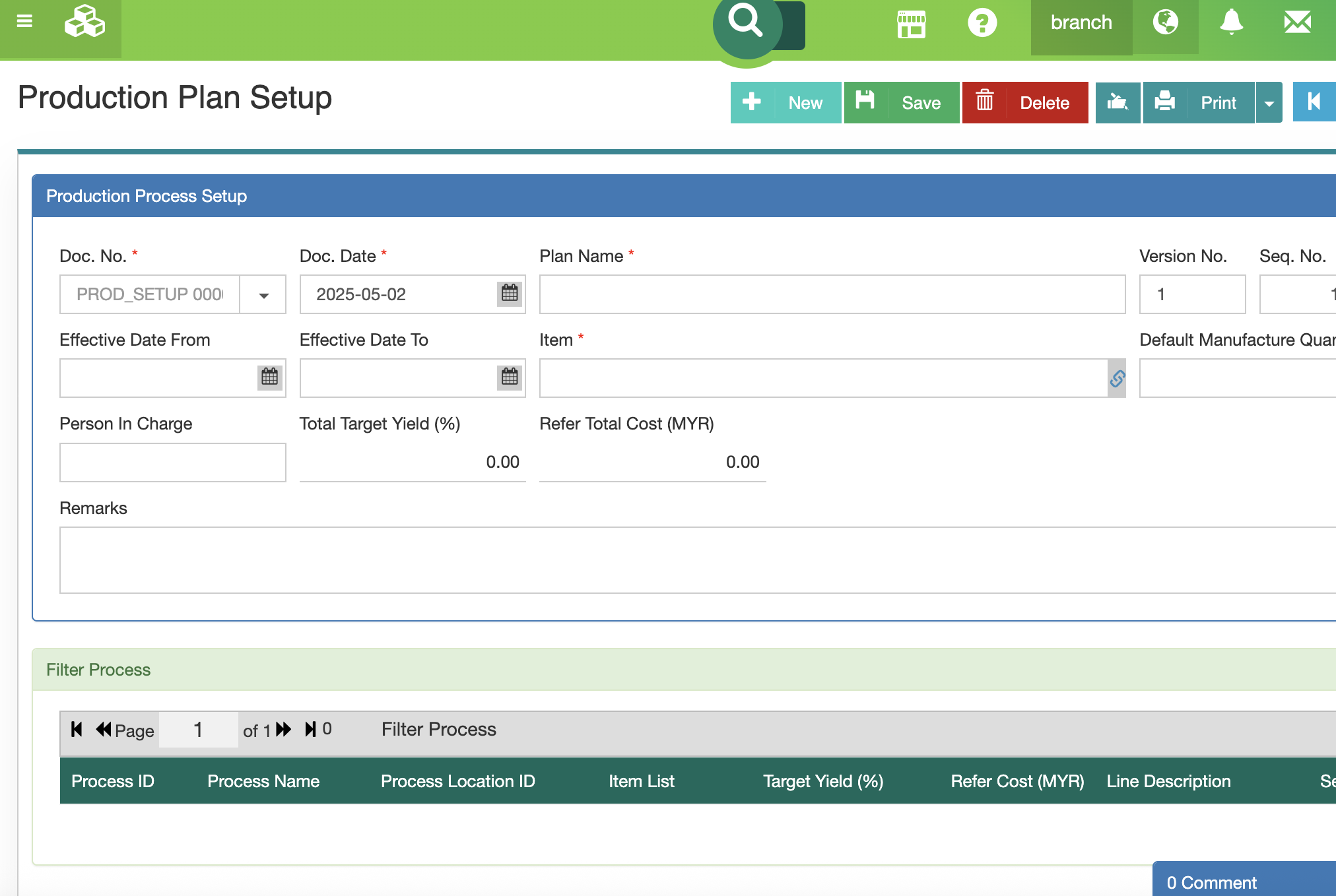Open the help question mark
This screenshot has height=896, width=1336.
[982, 23]
